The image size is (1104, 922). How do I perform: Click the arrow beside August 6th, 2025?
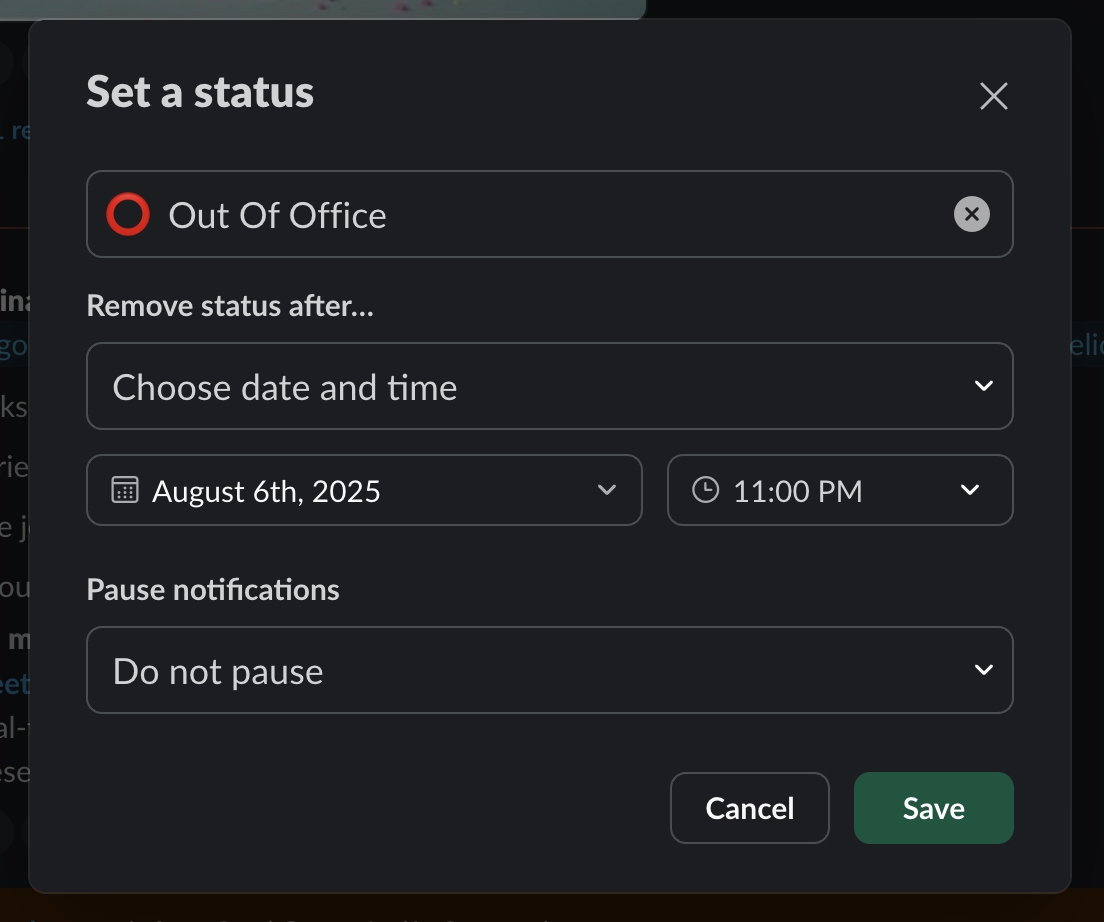[606, 490]
